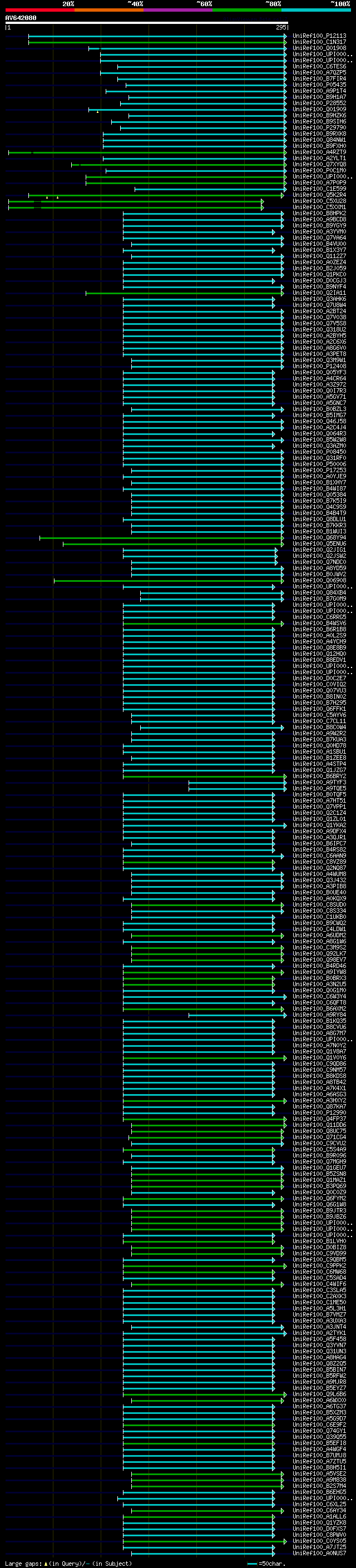
Task: Select hit label UniRef100_B6R1B8
Action: [x=319, y=630]
